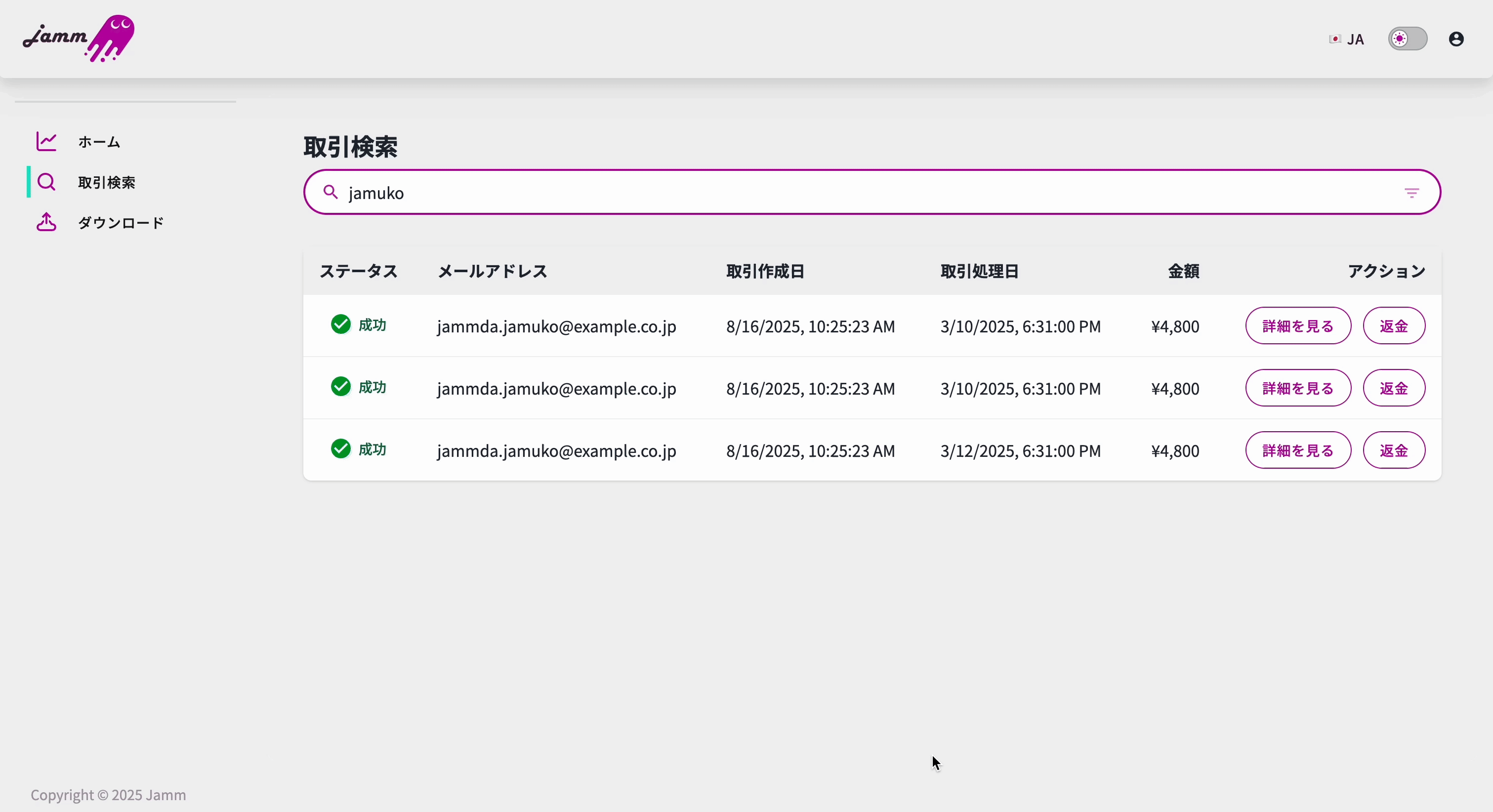1493x812 pixels.
Task: Click first row green success check icon
Action: [341, 324]
